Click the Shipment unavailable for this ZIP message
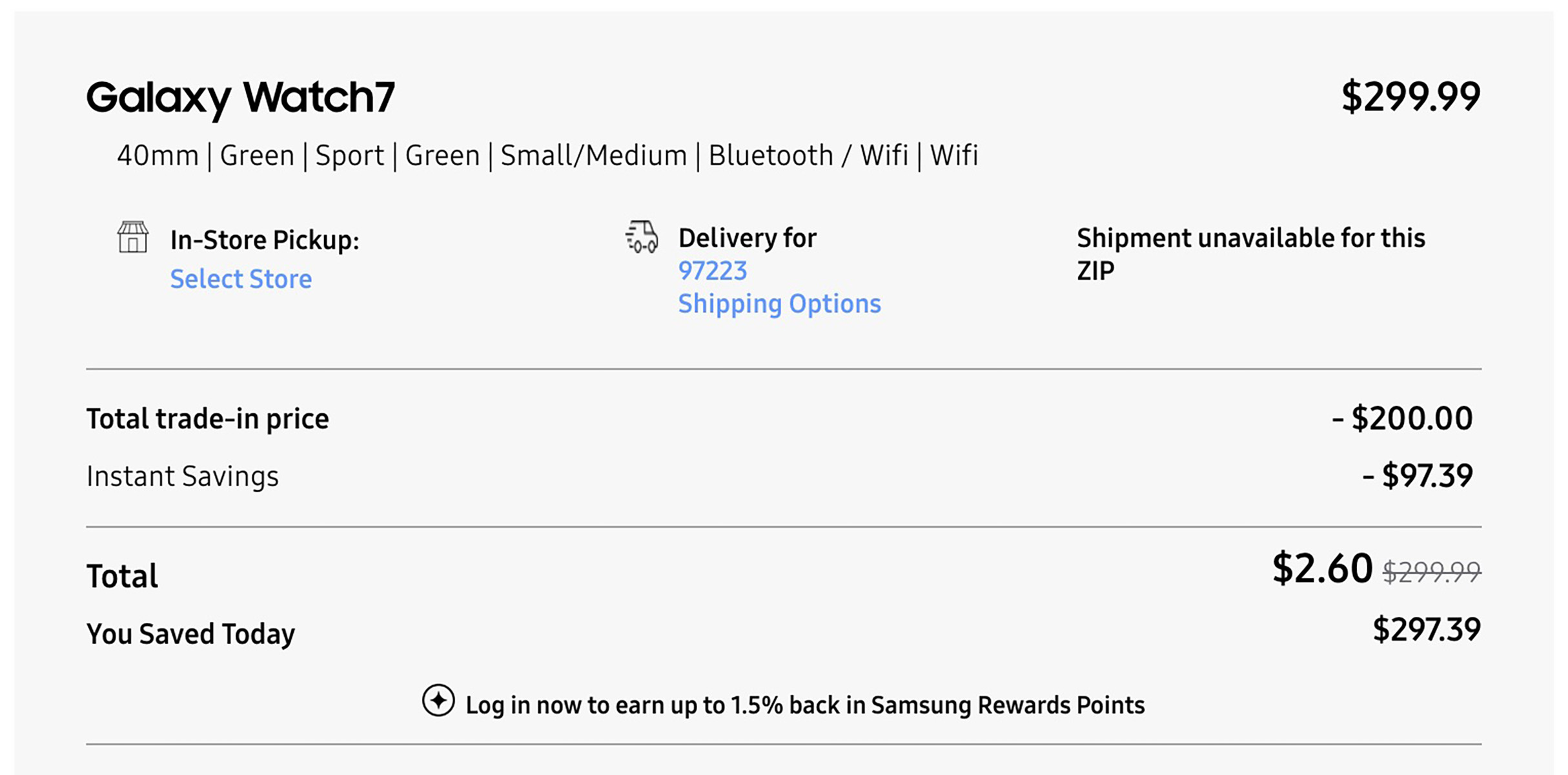This screenshot has height=775, width=1568. 1250,254
